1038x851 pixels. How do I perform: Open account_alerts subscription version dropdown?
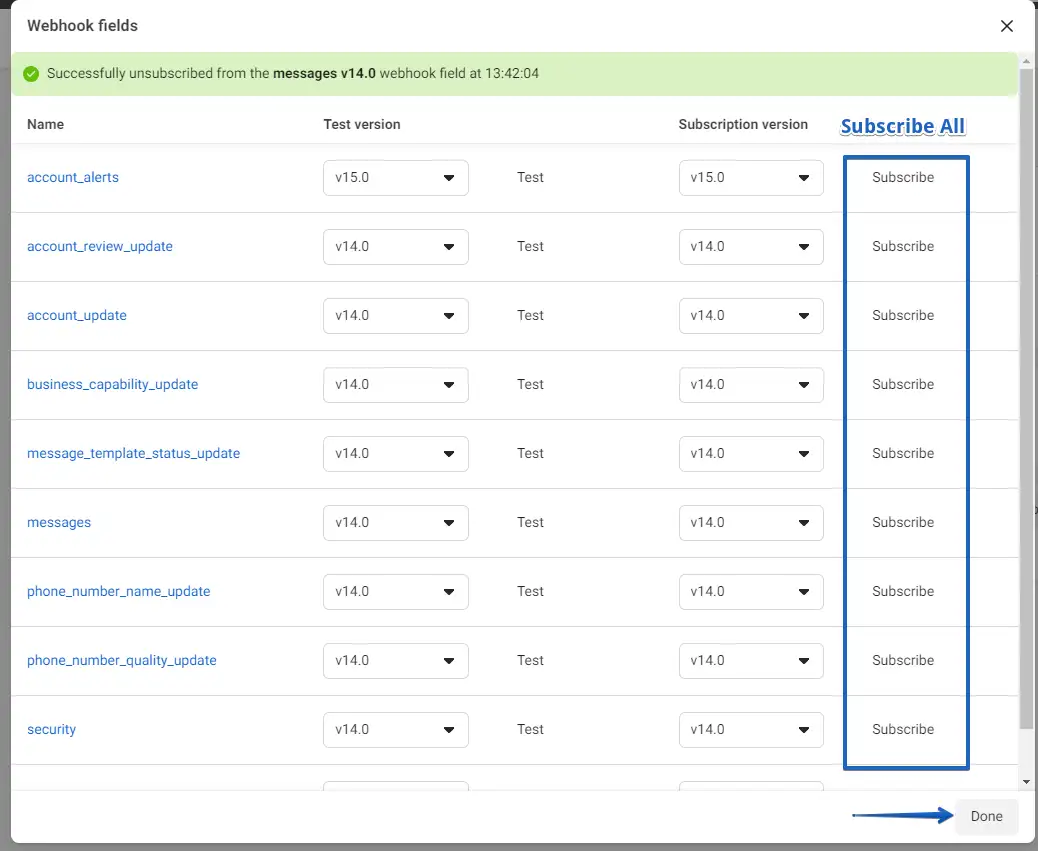[751, 178]
